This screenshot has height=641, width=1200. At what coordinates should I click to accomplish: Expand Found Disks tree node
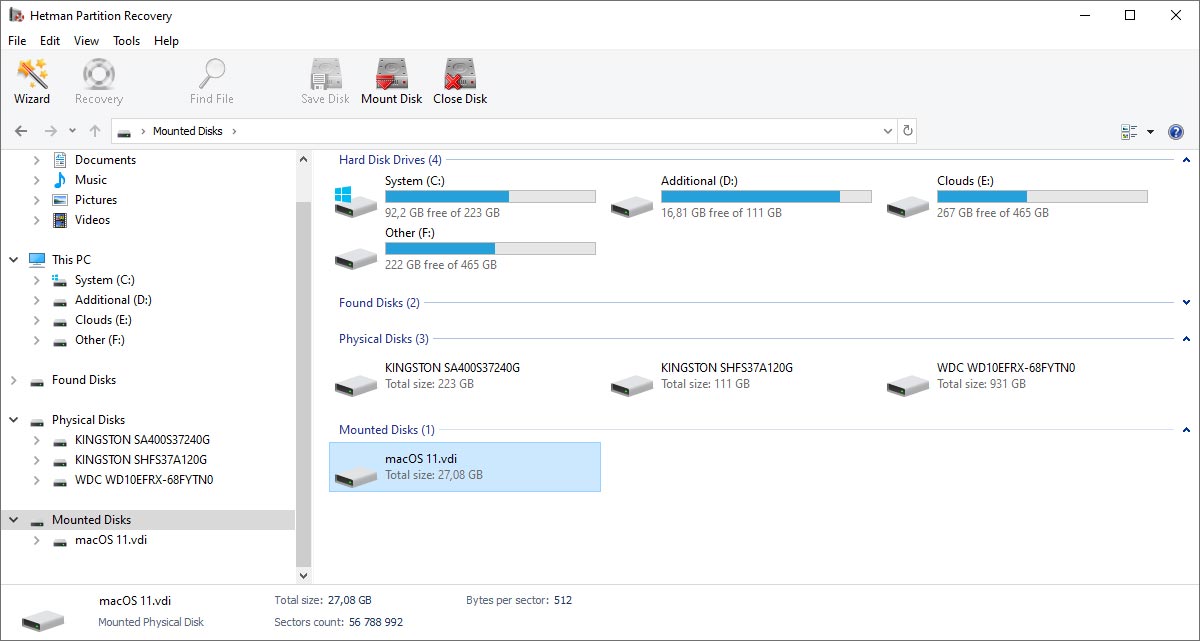14,380
